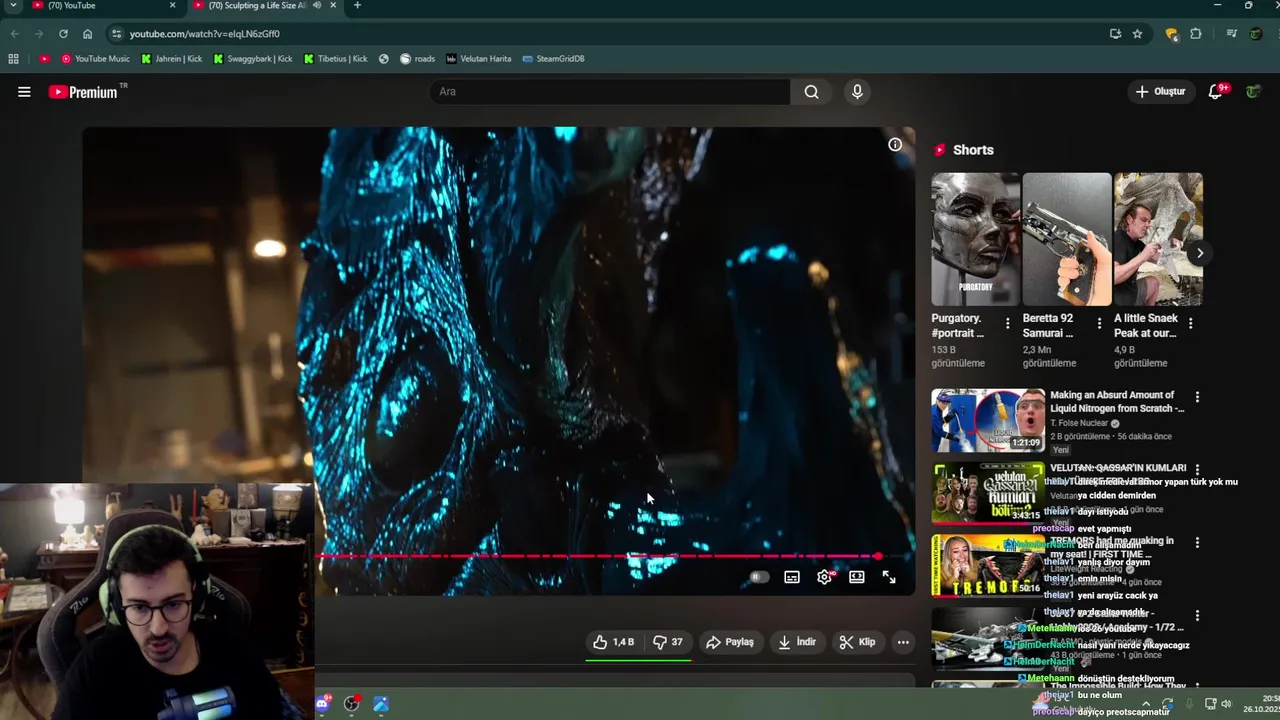Mute the Sculpting tab via speaker icon
This screenshot has width=1280, height=720.
[317, 6]
